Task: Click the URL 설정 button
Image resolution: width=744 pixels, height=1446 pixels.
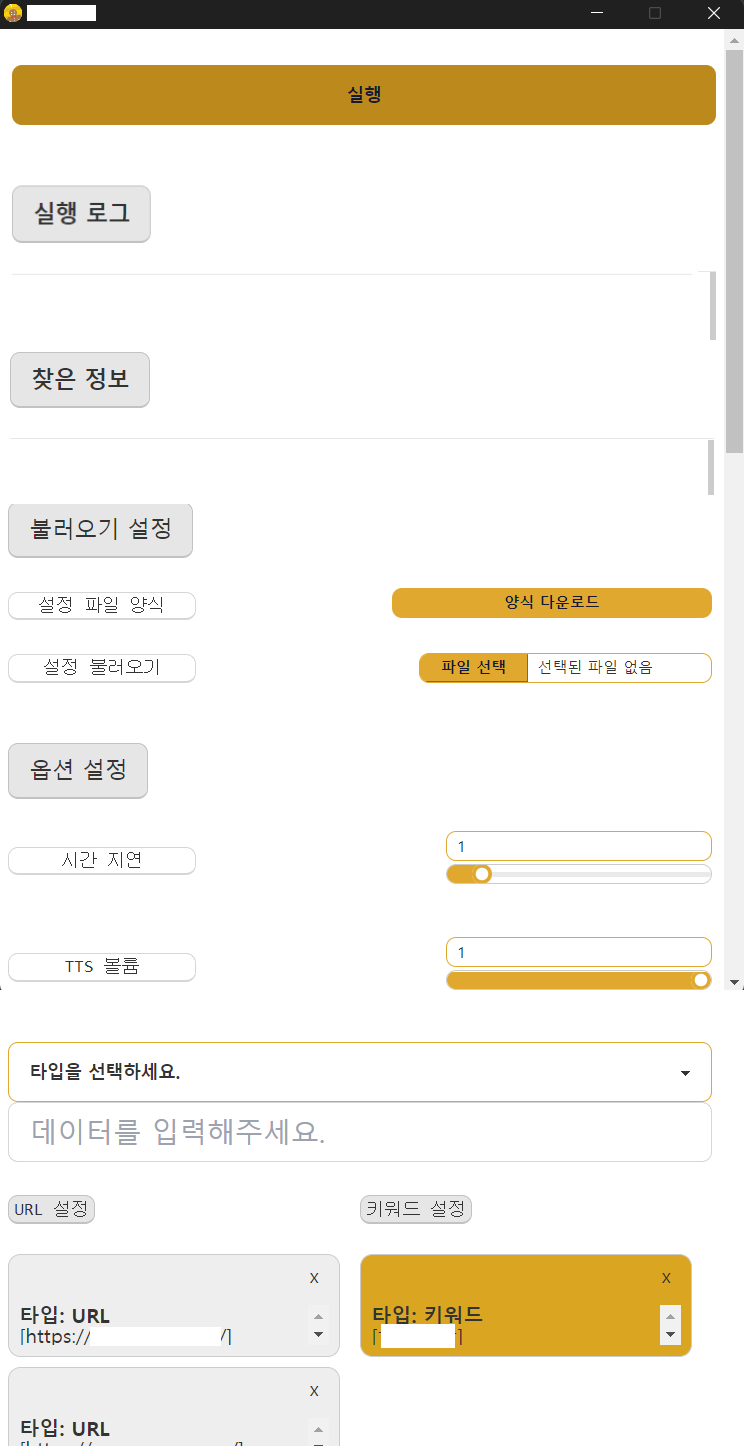Action: (x=51, y=1209)
